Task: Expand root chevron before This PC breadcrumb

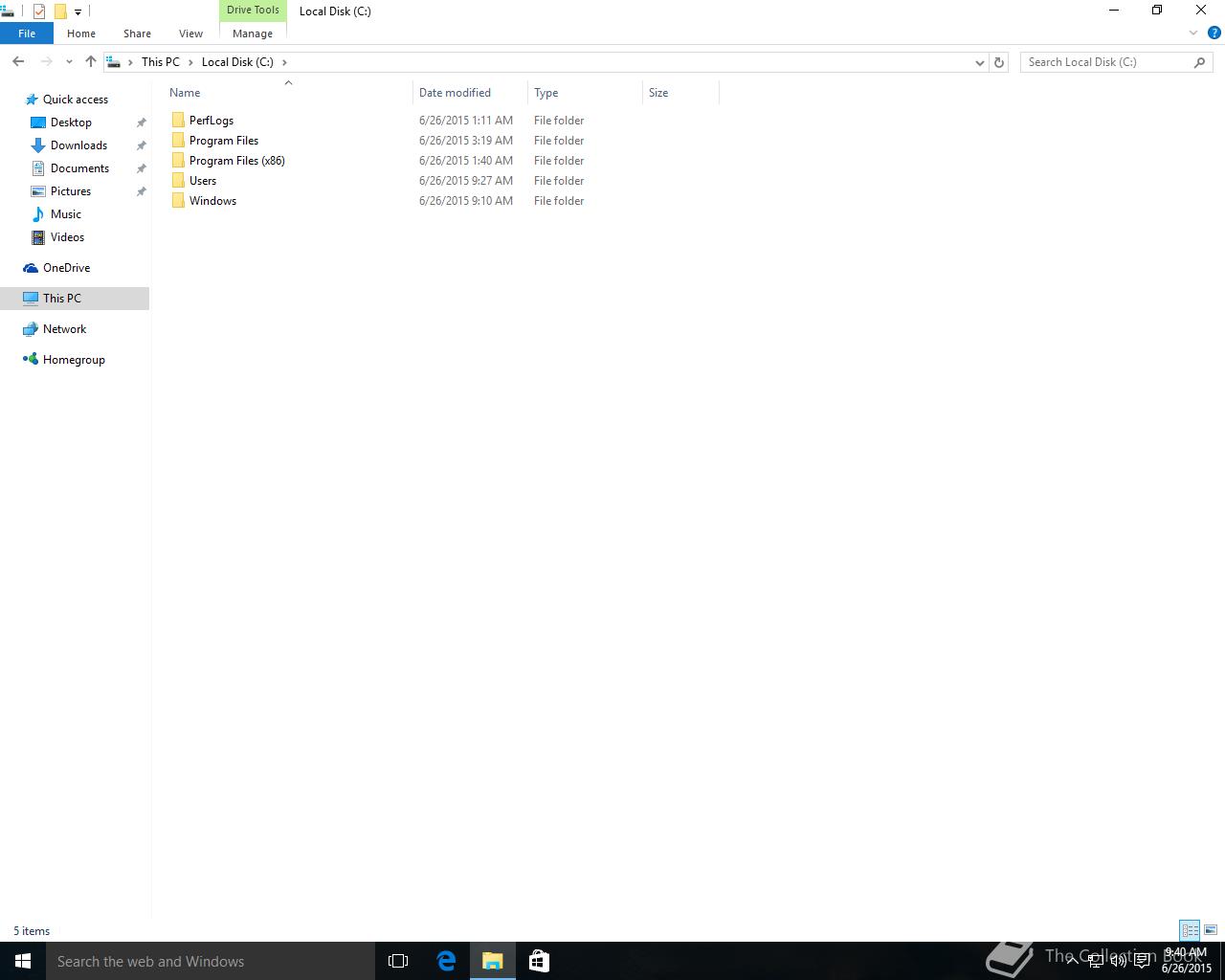Action: coord(130,62)
